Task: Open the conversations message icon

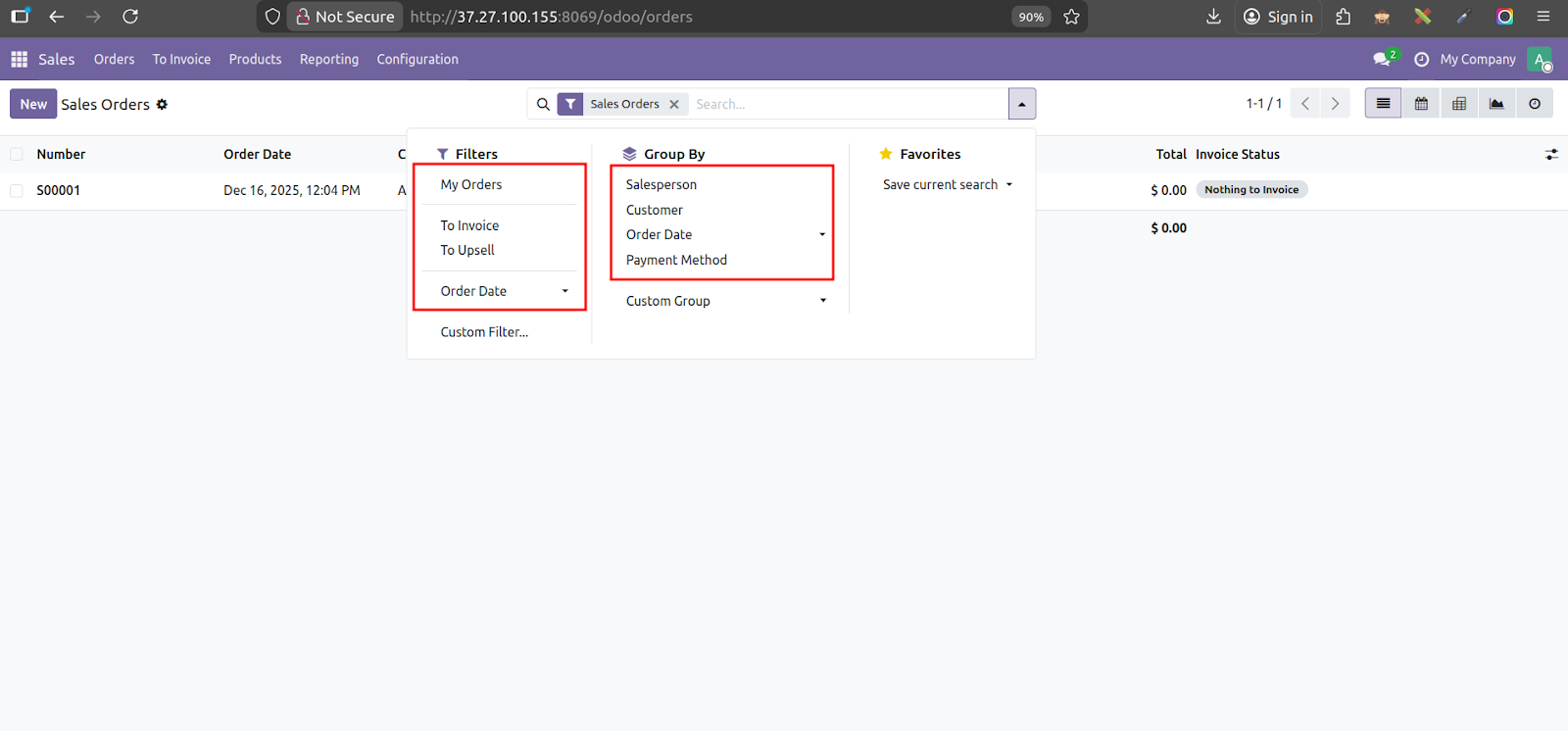Action: (x=1382, y=60)
